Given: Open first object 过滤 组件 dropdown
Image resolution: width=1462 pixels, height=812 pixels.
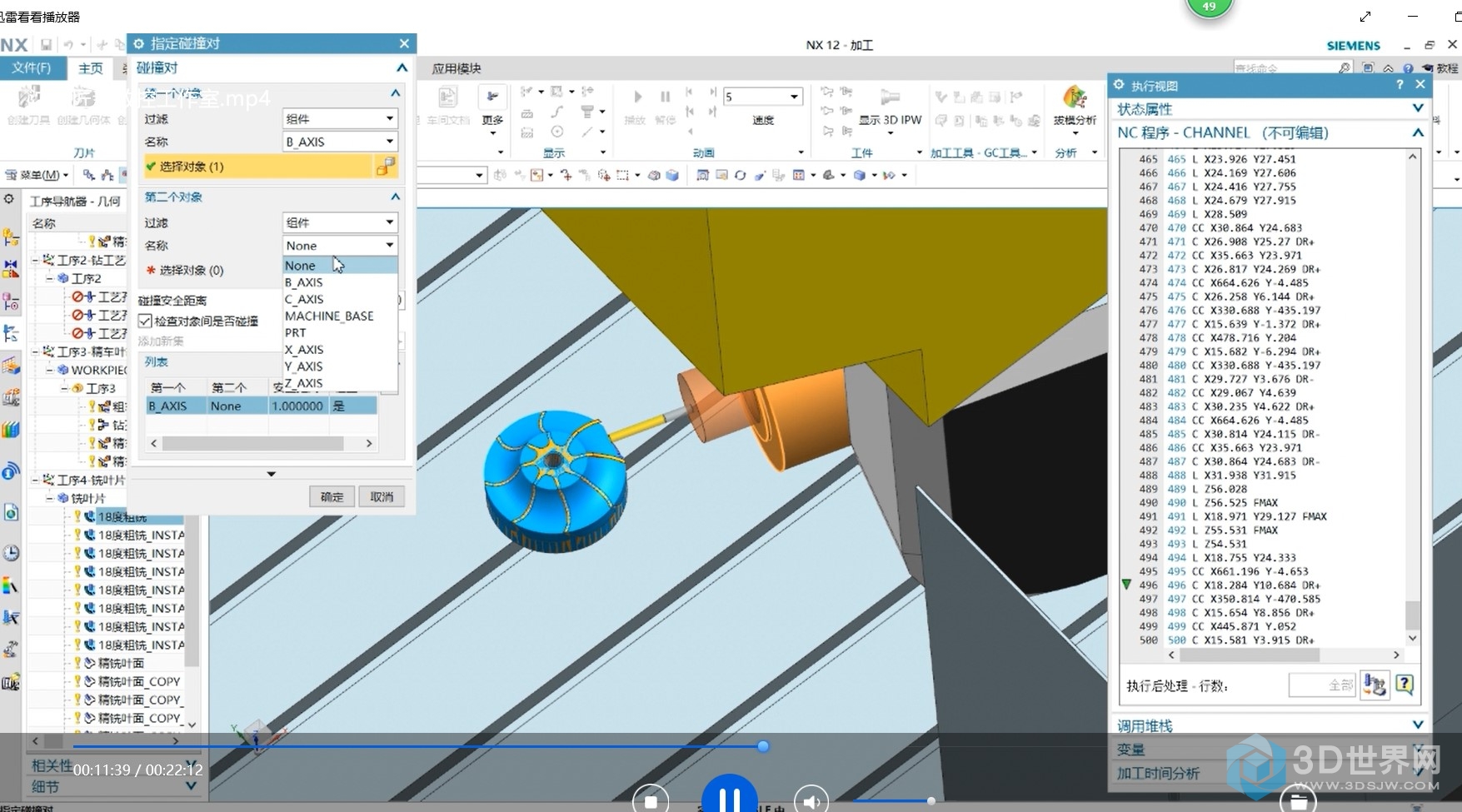Looking at the screenshot, I should click(x=340, y=119).
